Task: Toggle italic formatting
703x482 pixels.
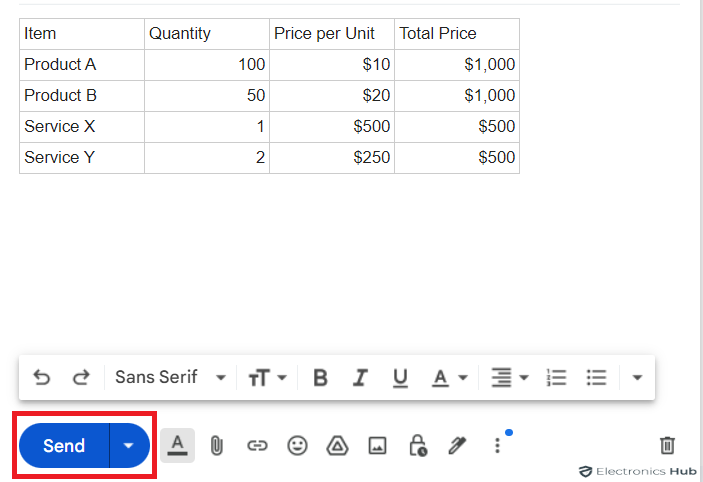Action: coord(360,378)
